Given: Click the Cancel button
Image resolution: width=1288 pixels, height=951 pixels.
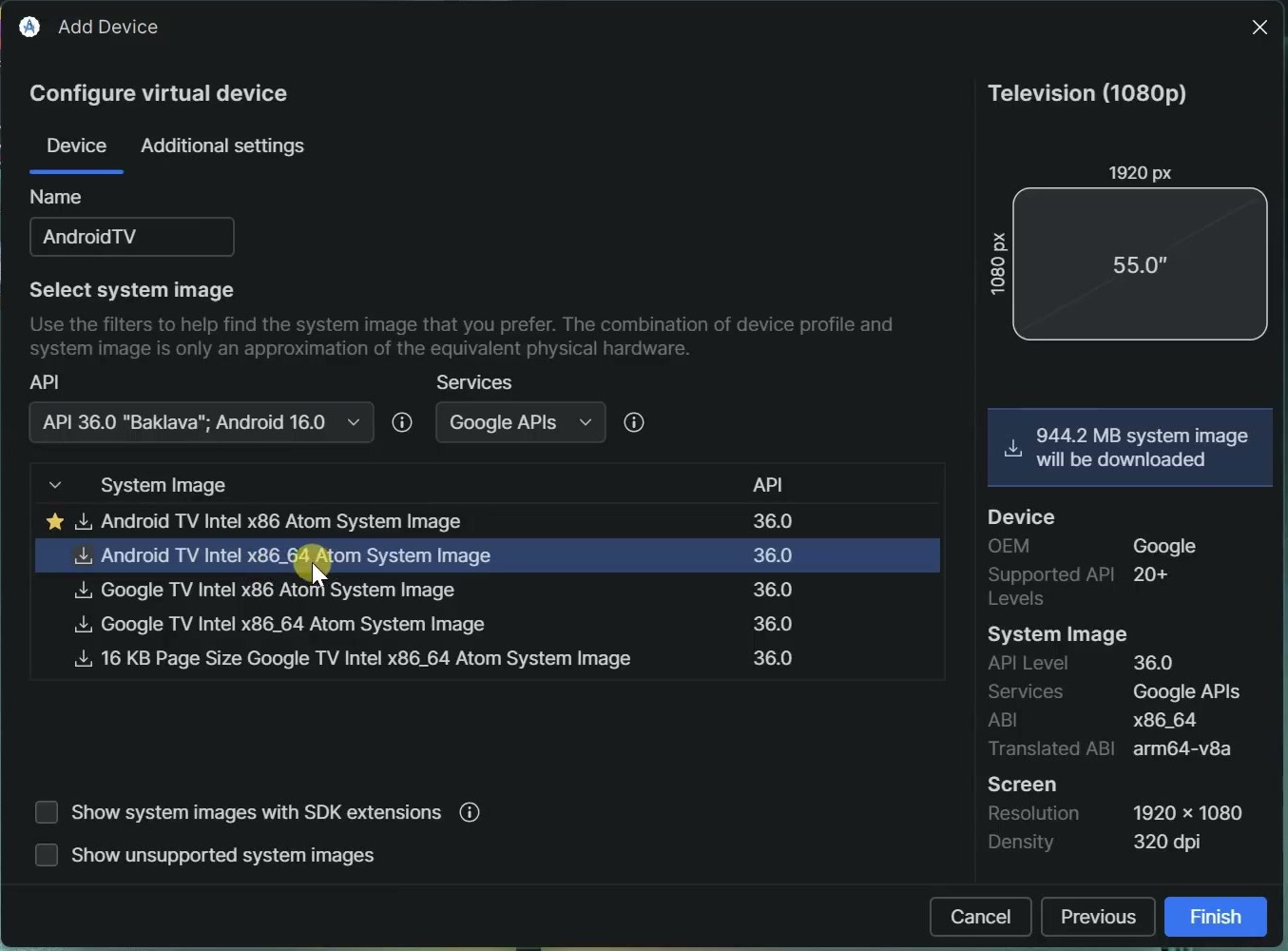Looking at the screenshot, I should coord(981,917).
